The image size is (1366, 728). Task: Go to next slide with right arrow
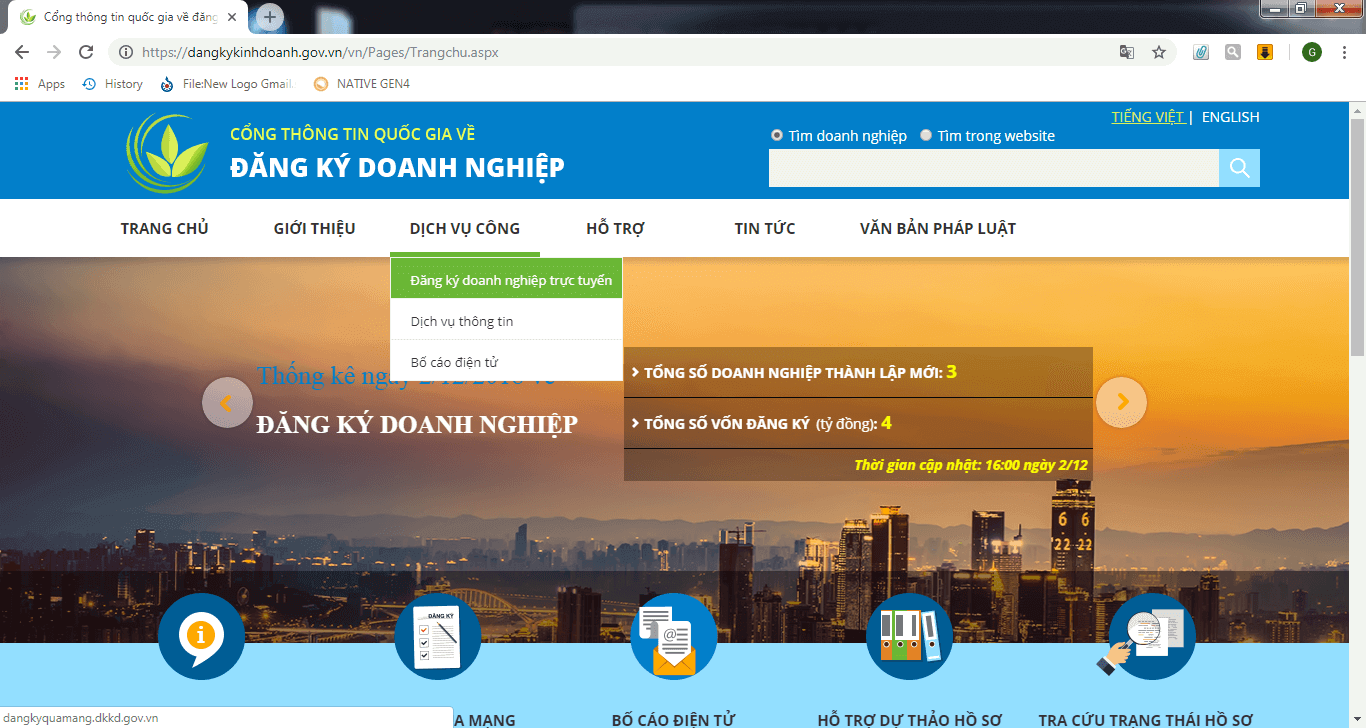coord(1121,402)
